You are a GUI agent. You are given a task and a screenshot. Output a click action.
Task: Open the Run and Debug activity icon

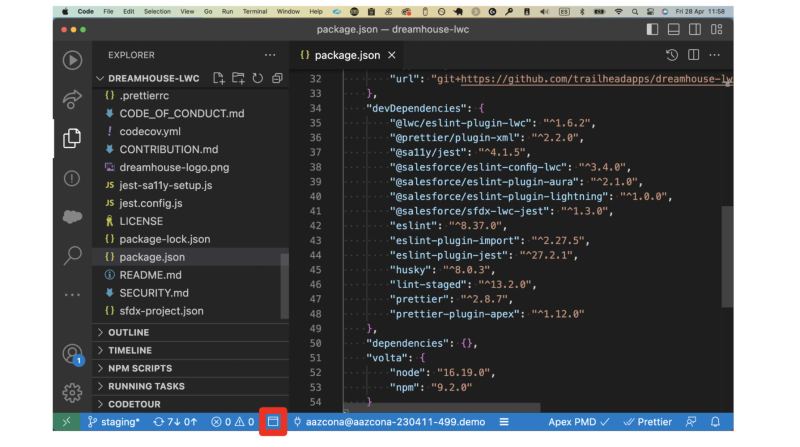coord(72,60)
